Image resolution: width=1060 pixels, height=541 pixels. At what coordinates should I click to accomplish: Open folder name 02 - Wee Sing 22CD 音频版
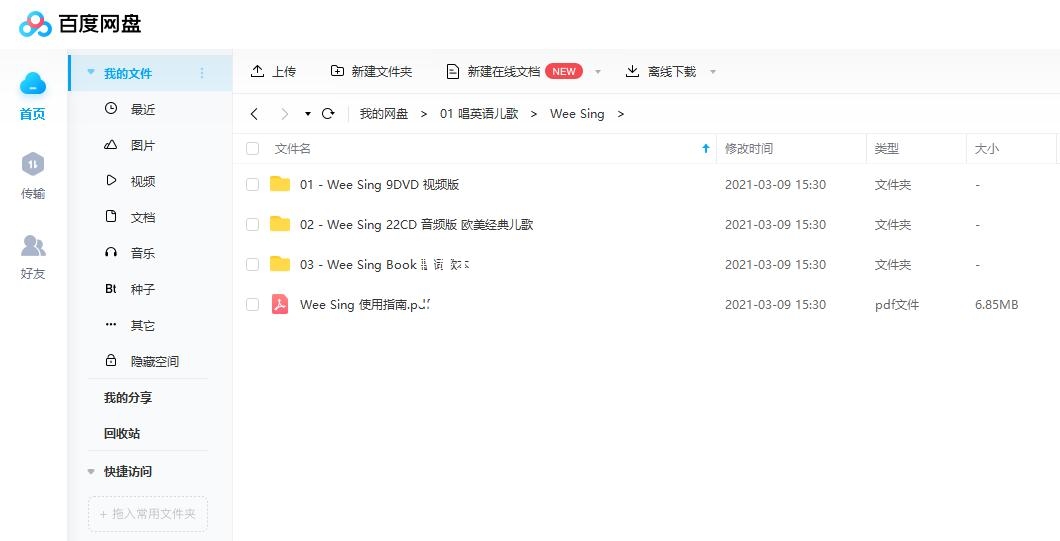[x=416, y=225]
